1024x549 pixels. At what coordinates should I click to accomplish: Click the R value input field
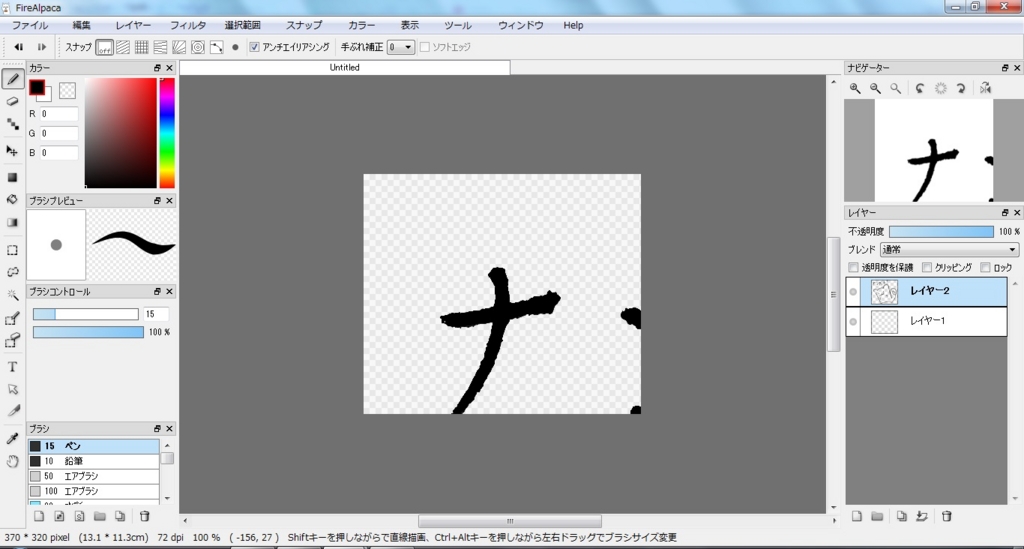(59, 114)
